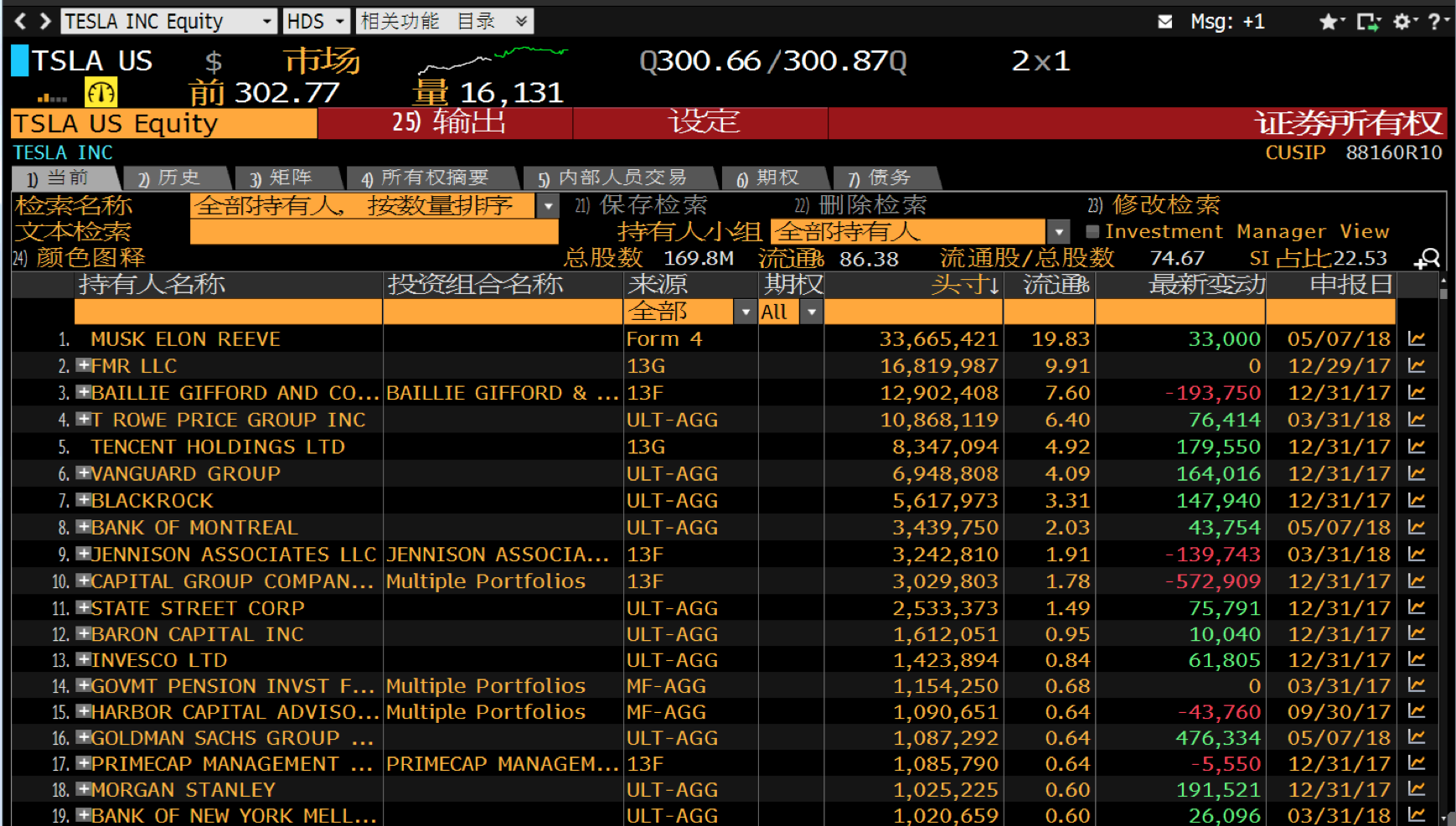Viewport: 1456px width, 826px height.
Task: Open chart icon for TENCENT HOLDINGS row
Action: click(x=1417, y=447)
